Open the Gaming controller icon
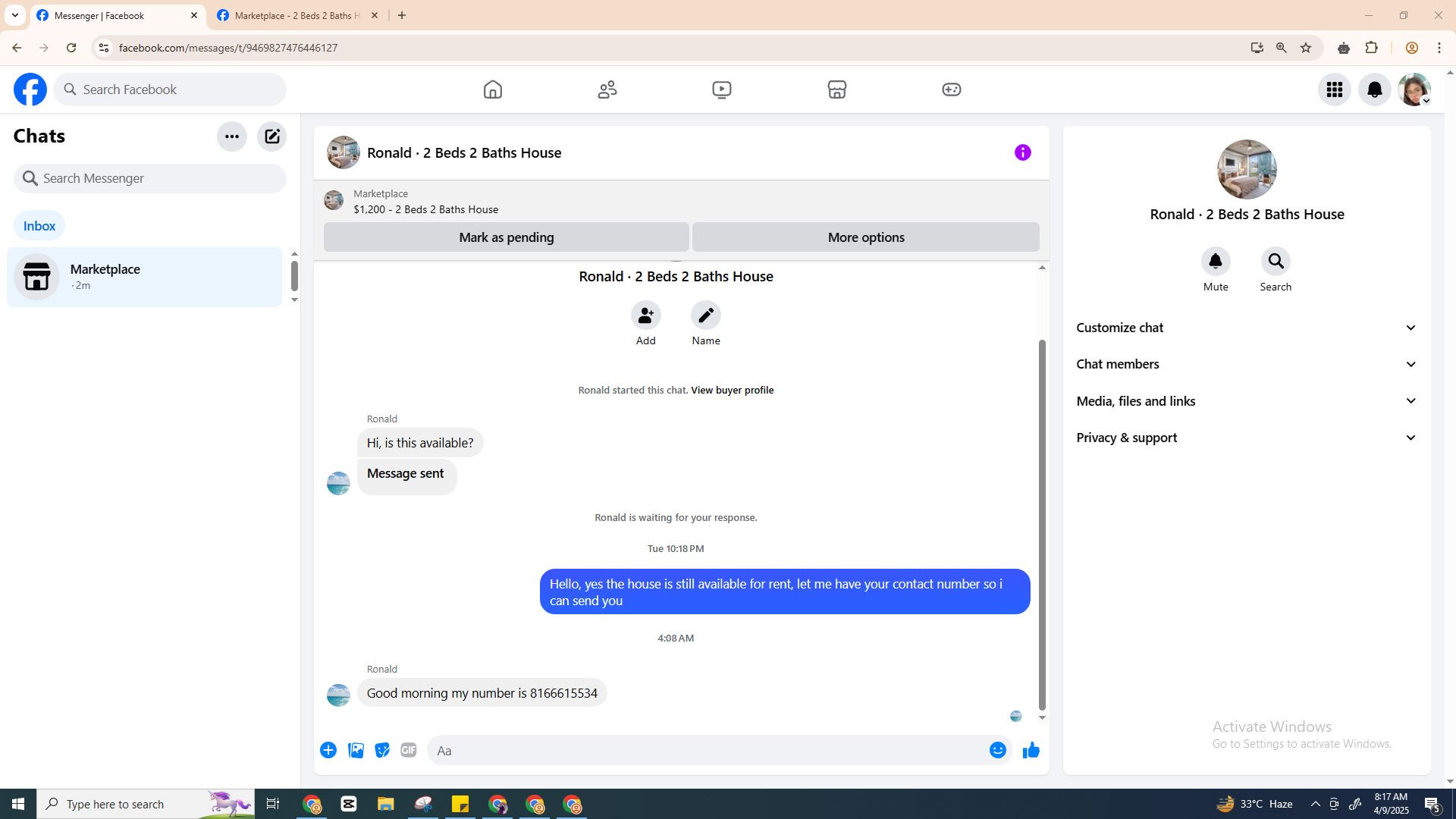 (x=951, y=89)
